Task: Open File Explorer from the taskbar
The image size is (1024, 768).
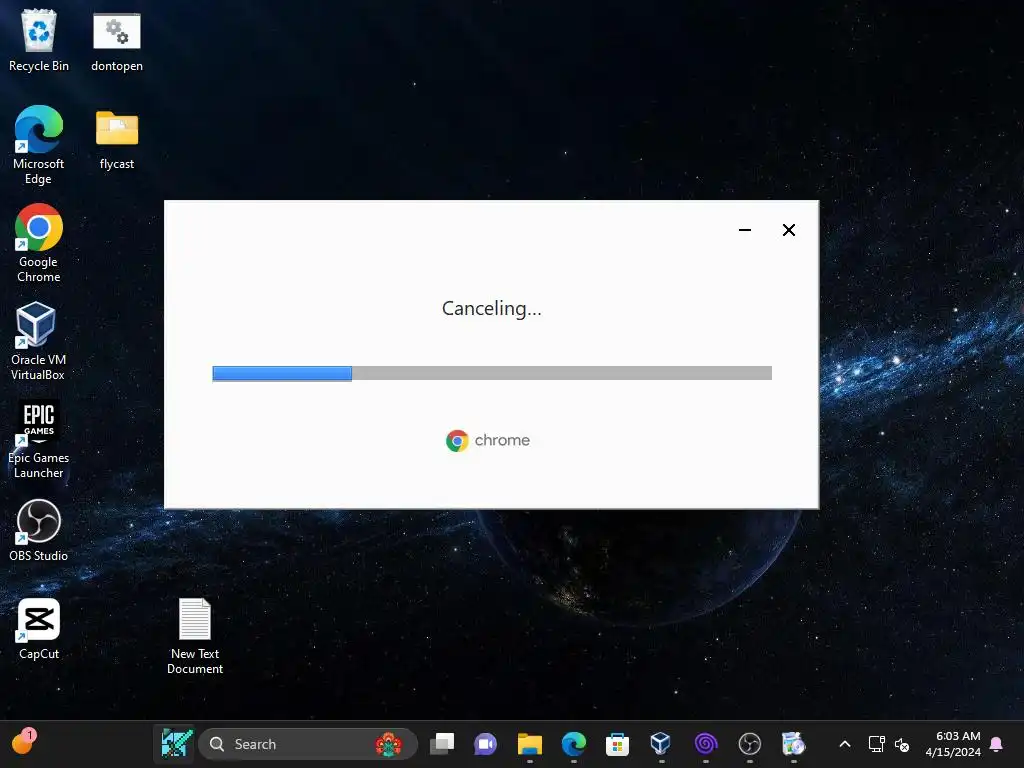Action: tap(530, 744)
